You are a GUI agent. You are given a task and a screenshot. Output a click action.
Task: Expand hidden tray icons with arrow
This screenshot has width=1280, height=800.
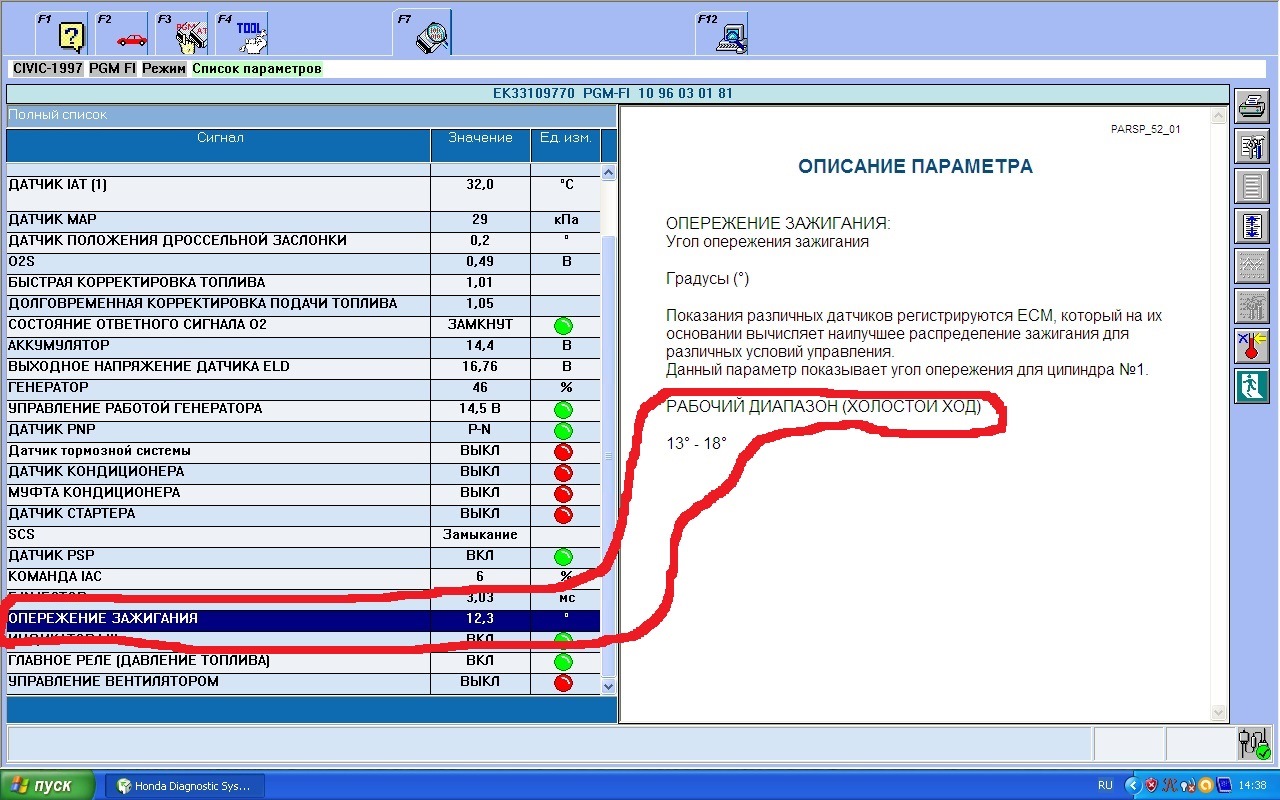(1133, 785)
